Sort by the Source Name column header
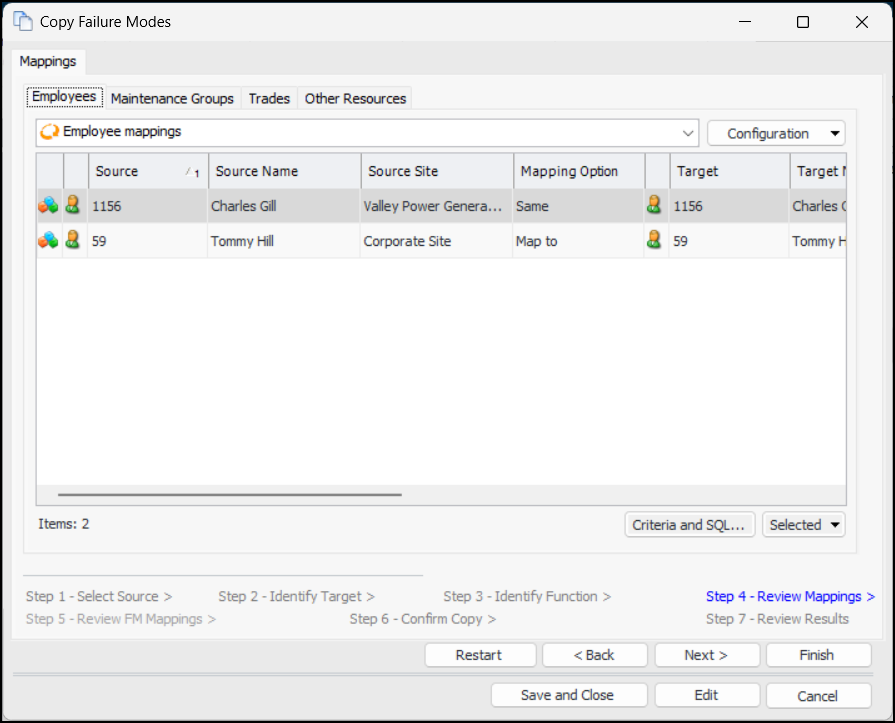This screenshot has height=723, width=895. (x=283, y=171)
